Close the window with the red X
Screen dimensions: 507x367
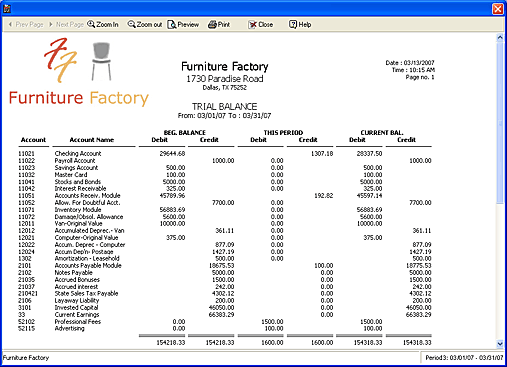[498, 9]
